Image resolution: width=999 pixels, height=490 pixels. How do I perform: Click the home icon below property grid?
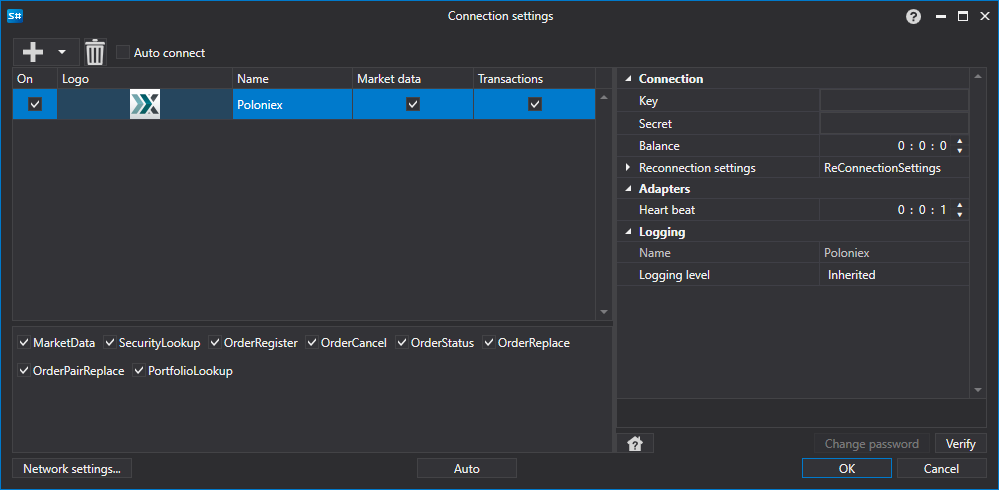[635, 444]
